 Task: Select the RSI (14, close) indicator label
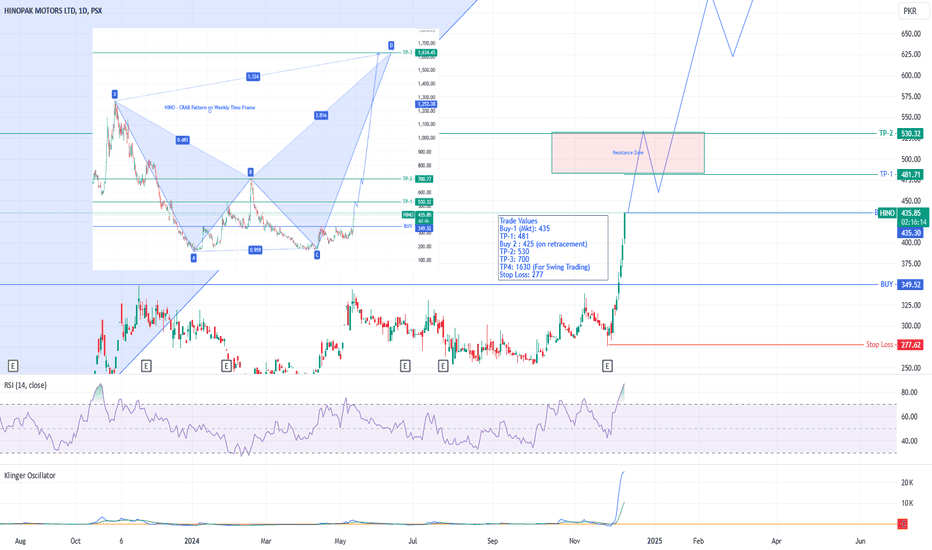(x=26, y=385)
